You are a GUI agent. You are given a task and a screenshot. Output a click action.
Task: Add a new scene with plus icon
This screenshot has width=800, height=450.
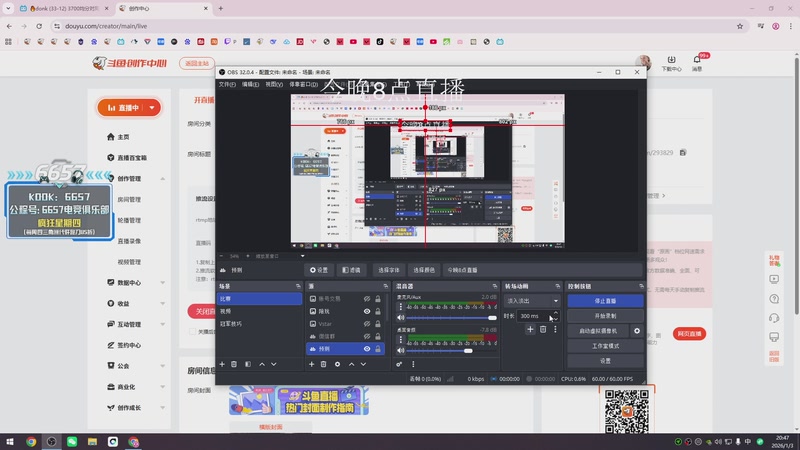click(x=222, y=364)
